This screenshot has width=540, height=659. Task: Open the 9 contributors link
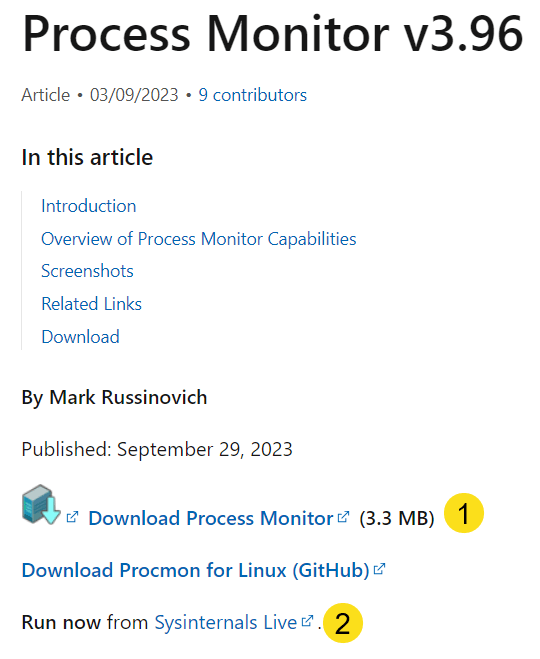coord(253,95)
